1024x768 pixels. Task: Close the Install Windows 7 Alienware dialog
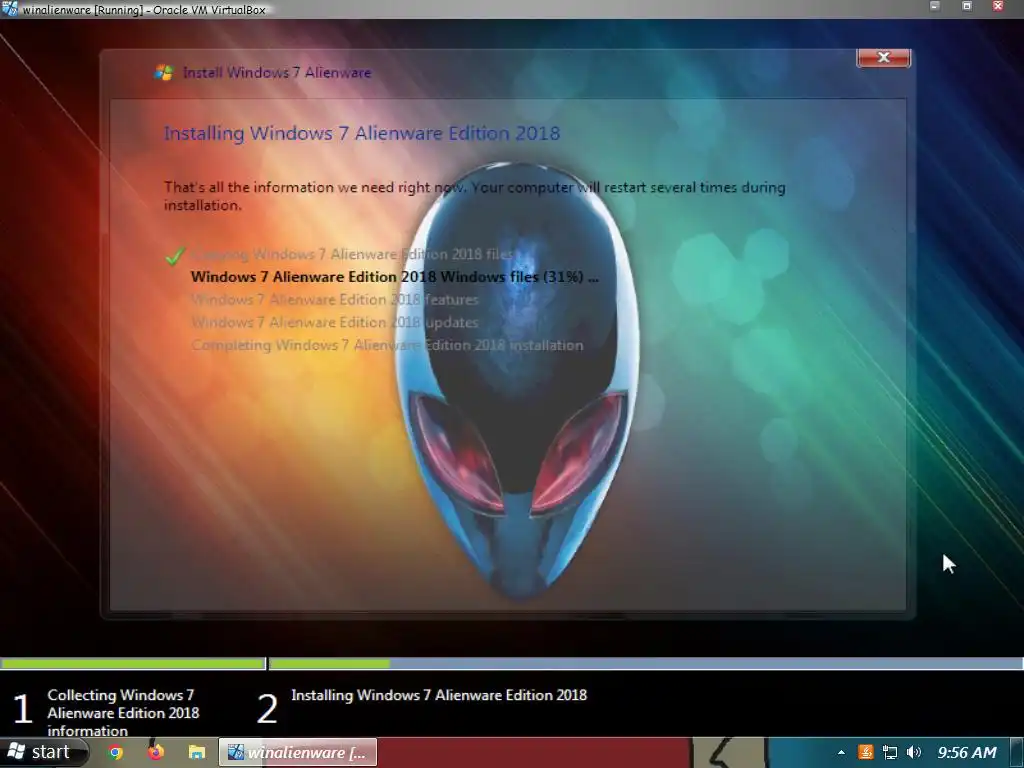(x=883, y=57)
